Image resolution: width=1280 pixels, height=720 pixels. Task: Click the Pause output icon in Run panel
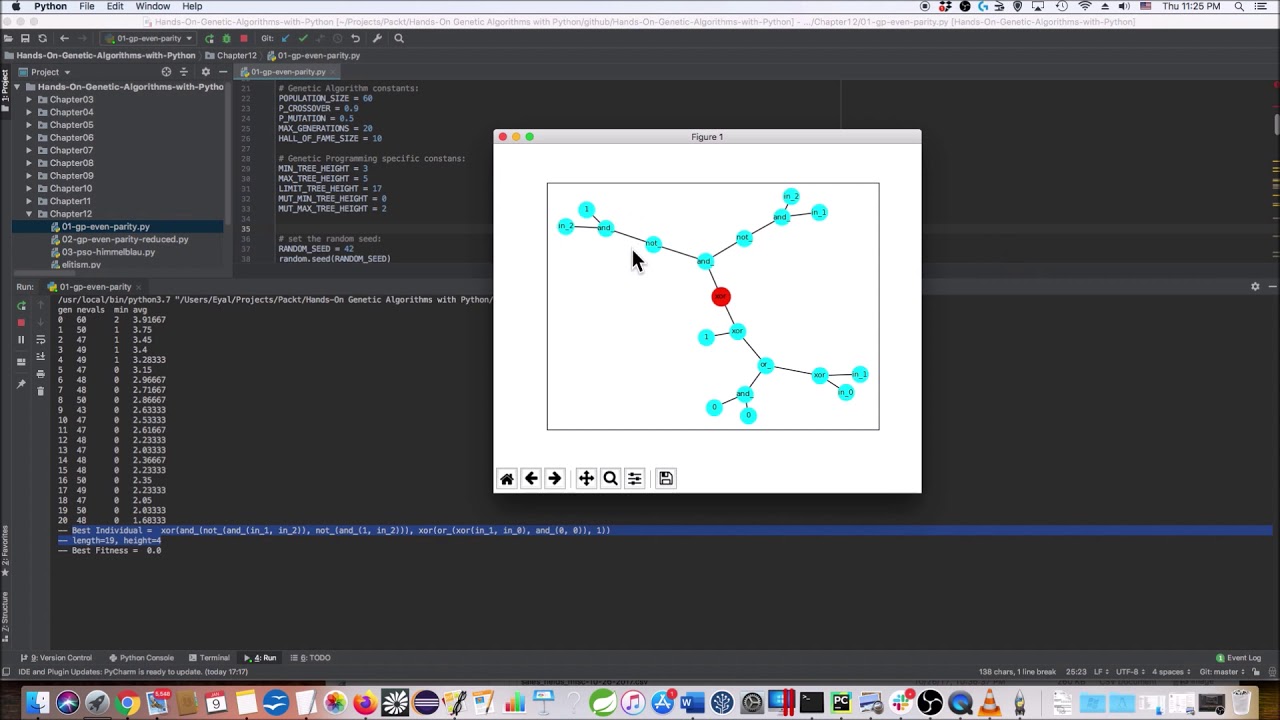(21, 339)
